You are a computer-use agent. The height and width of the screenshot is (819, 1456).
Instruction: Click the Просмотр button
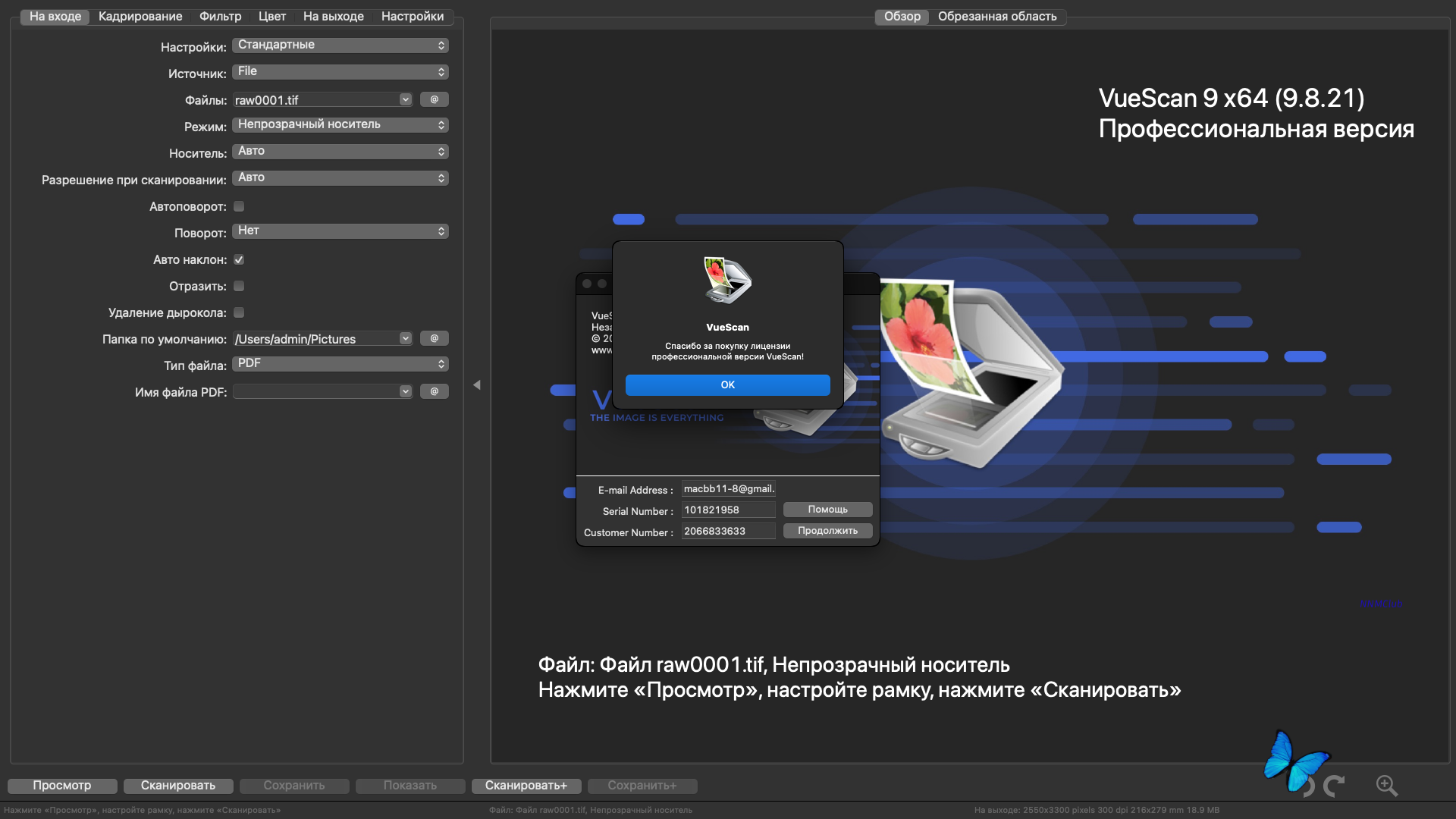click(x=62, y=786)
